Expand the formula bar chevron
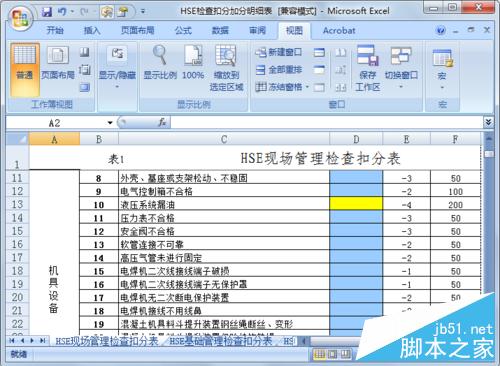This screenshot has height=366, width=500. click(x=488, y=122)
